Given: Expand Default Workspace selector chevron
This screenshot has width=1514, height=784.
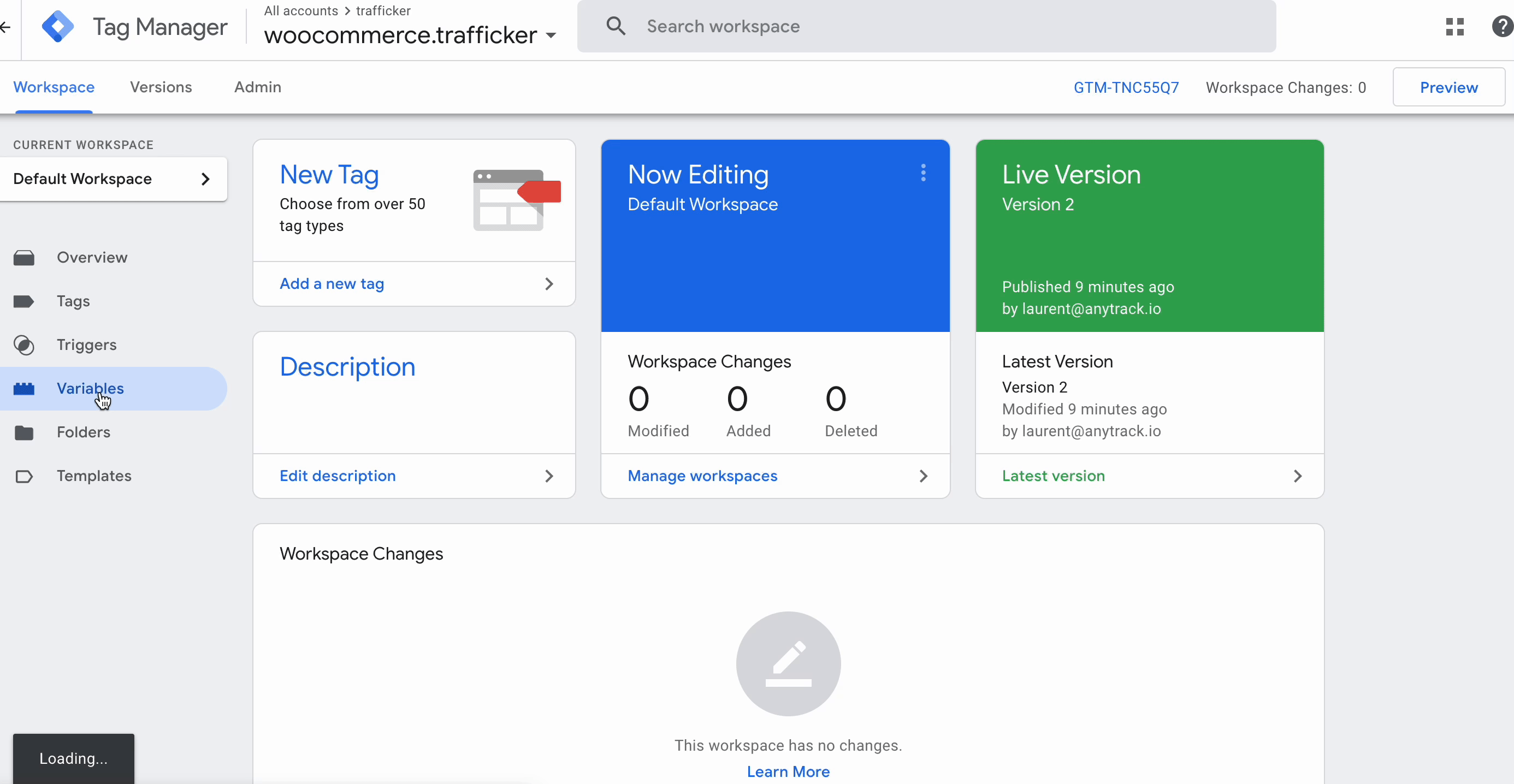Looking at the screenshot, I should (205, 179).
